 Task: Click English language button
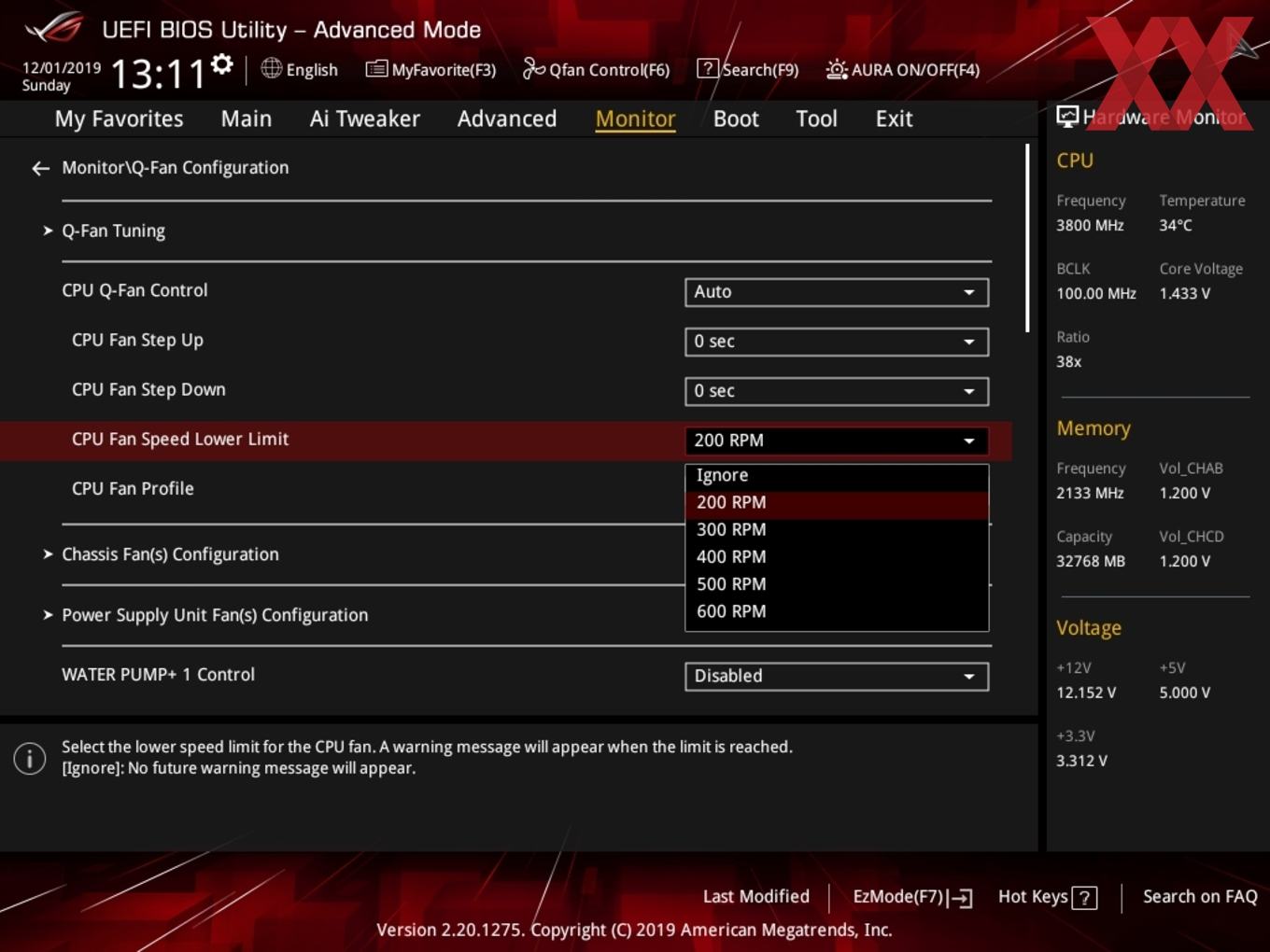click(300, 69)
